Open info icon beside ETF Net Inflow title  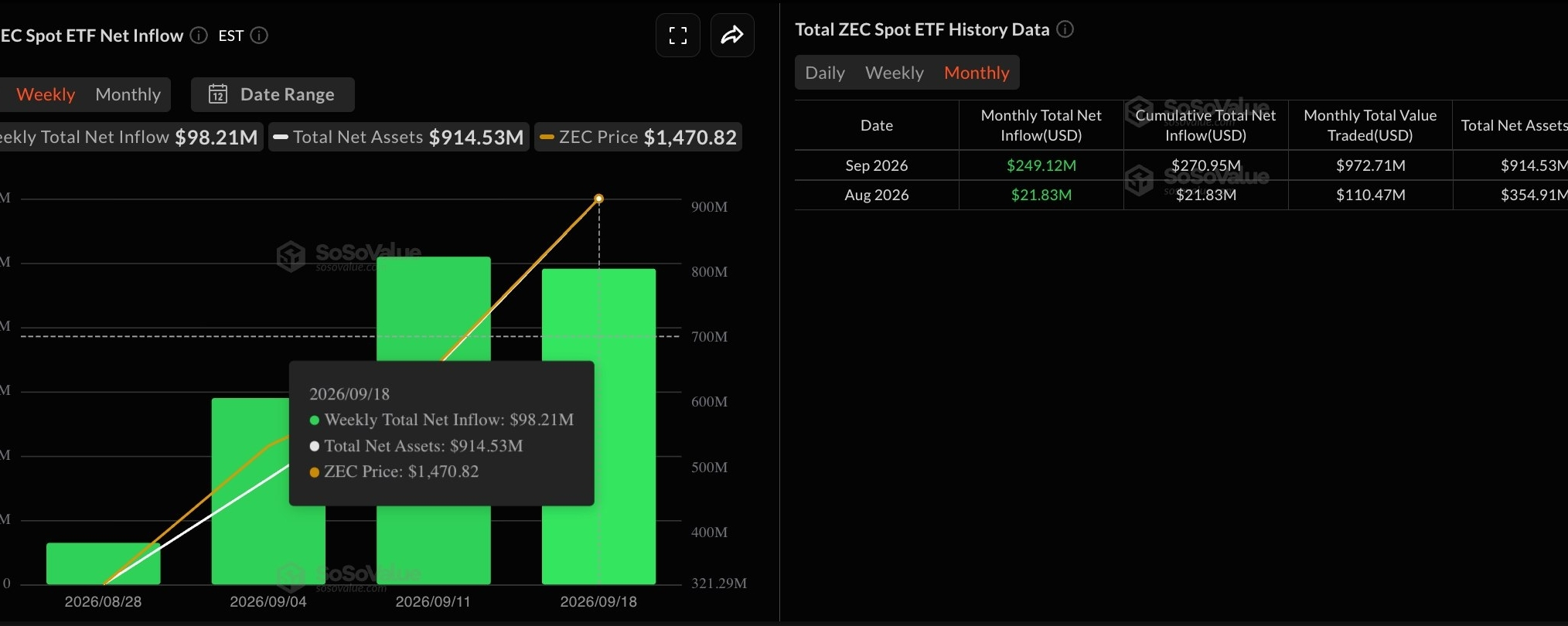coord(199,36)
